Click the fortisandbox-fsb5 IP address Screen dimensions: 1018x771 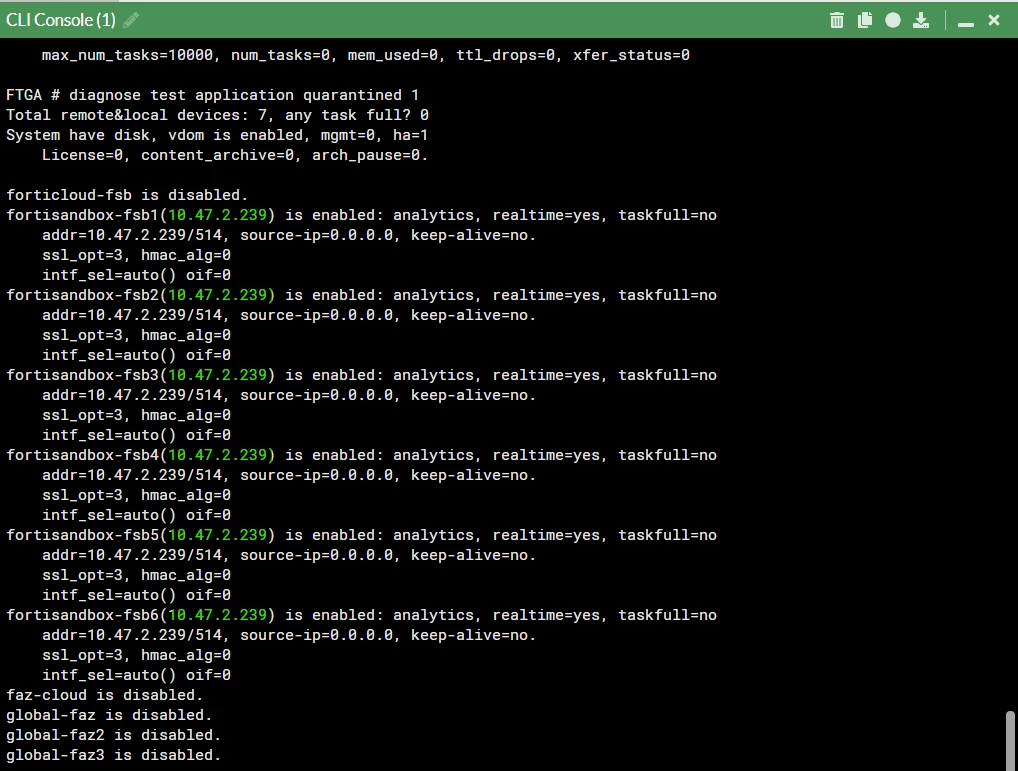217,535
